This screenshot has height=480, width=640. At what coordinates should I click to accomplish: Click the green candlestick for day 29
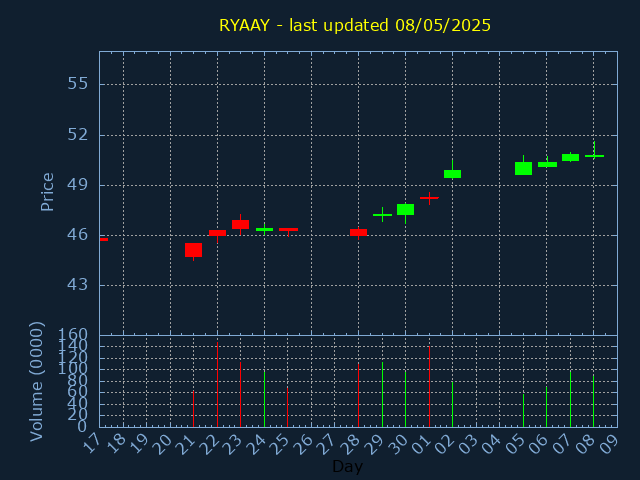pos(382,215)
